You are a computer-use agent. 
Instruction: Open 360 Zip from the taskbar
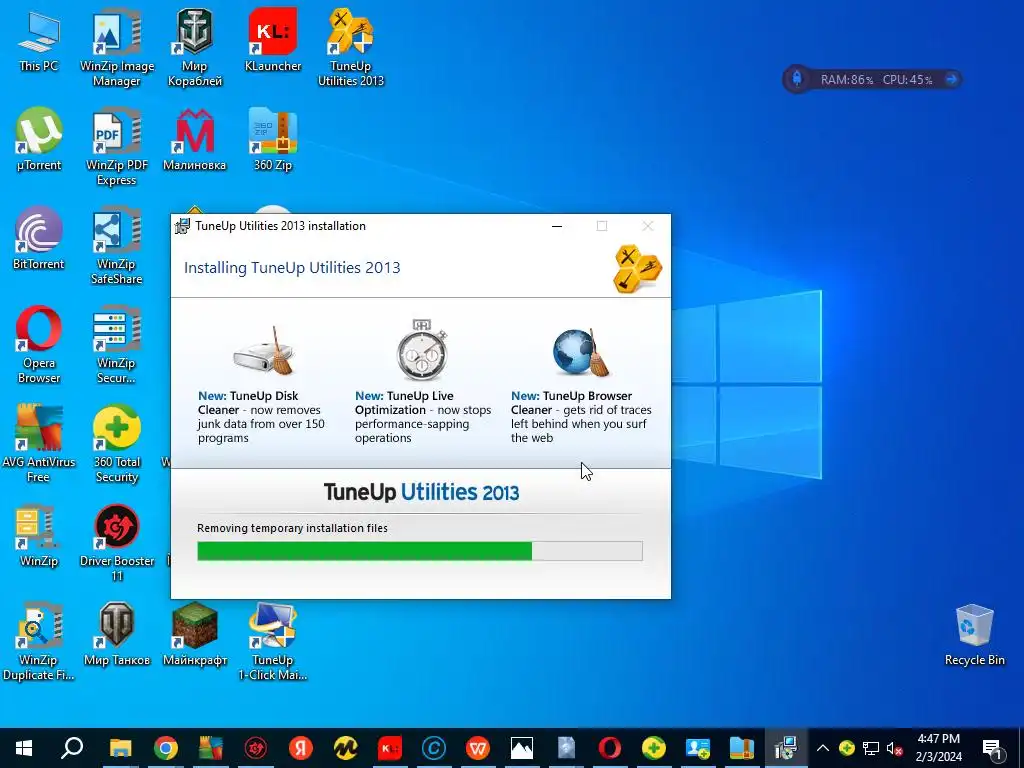click(742, 748)
